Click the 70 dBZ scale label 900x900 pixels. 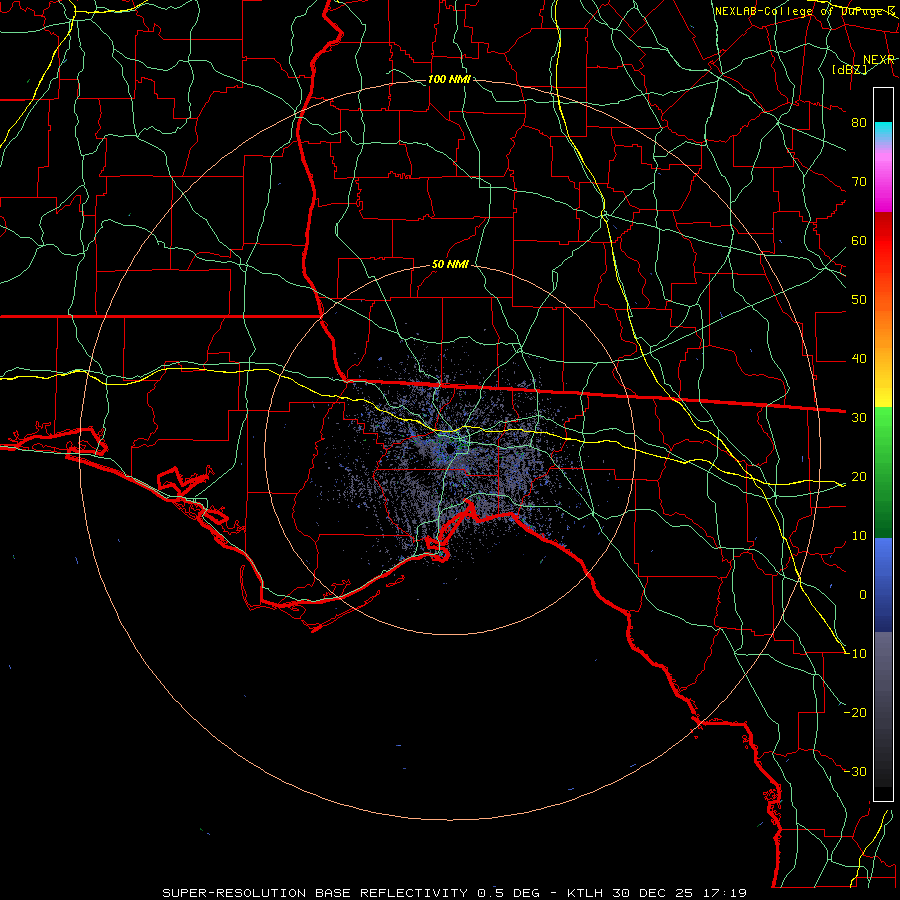859,181
